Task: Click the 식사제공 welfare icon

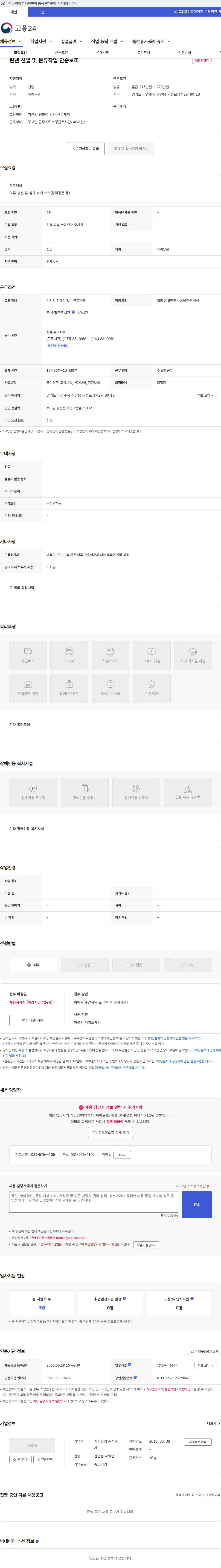Action: pyautogui.click(x=152, y=688)
